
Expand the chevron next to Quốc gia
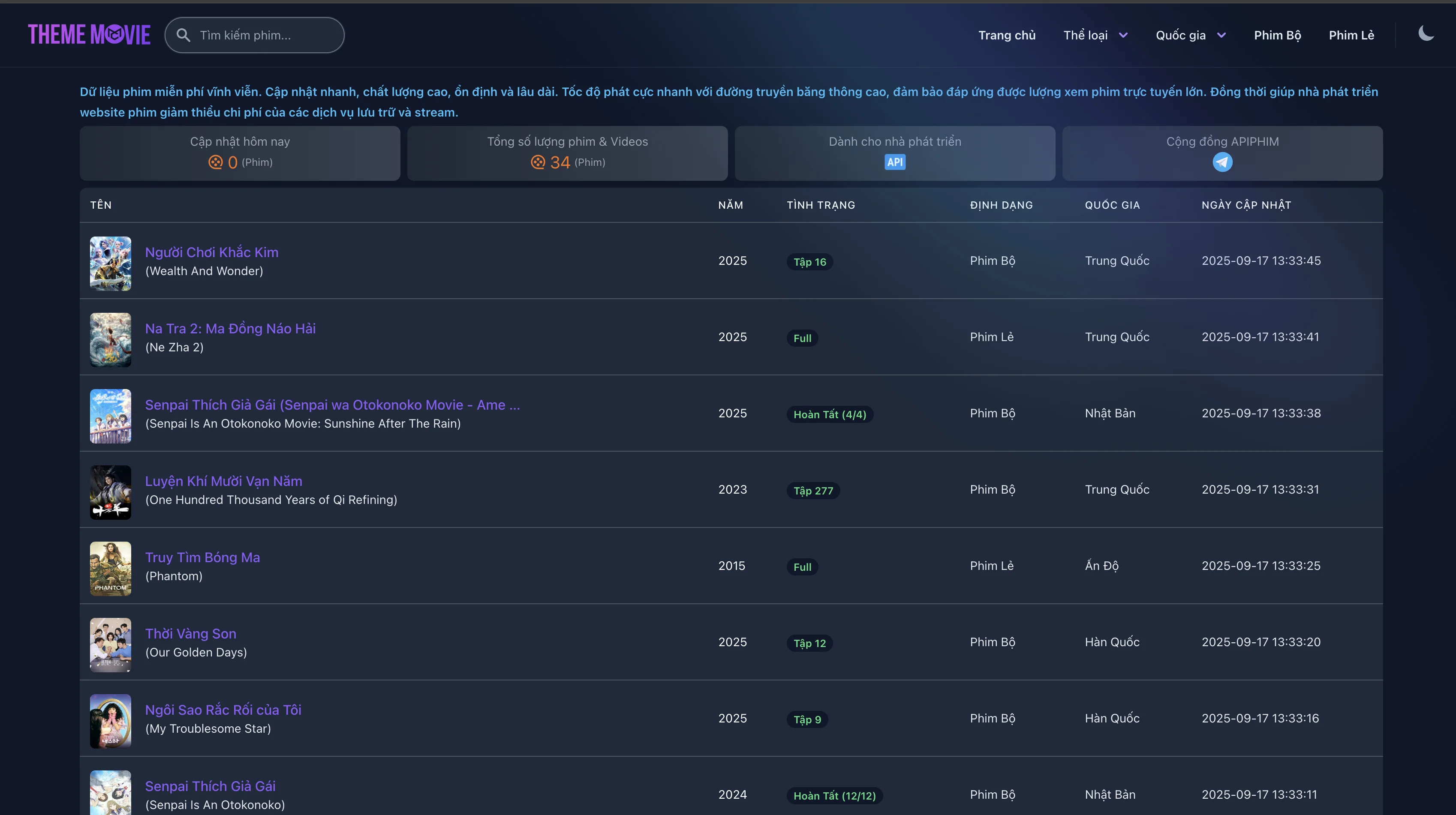click(x=1221, y=35)
